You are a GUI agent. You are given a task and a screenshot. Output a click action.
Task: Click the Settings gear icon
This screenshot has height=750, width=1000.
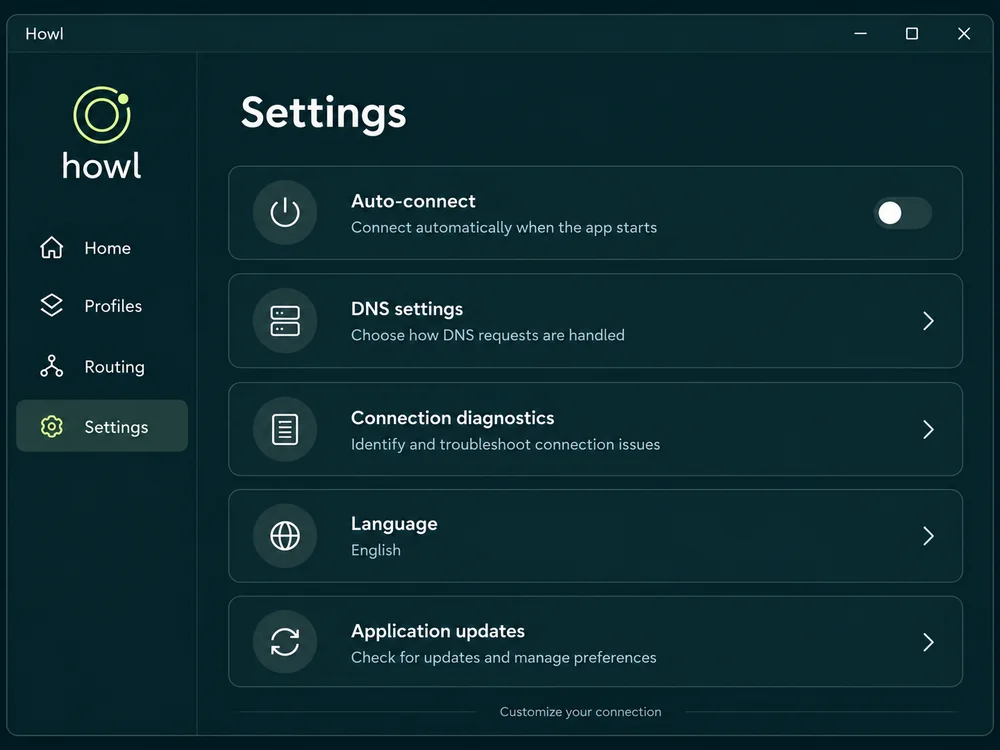click(52, 426)
